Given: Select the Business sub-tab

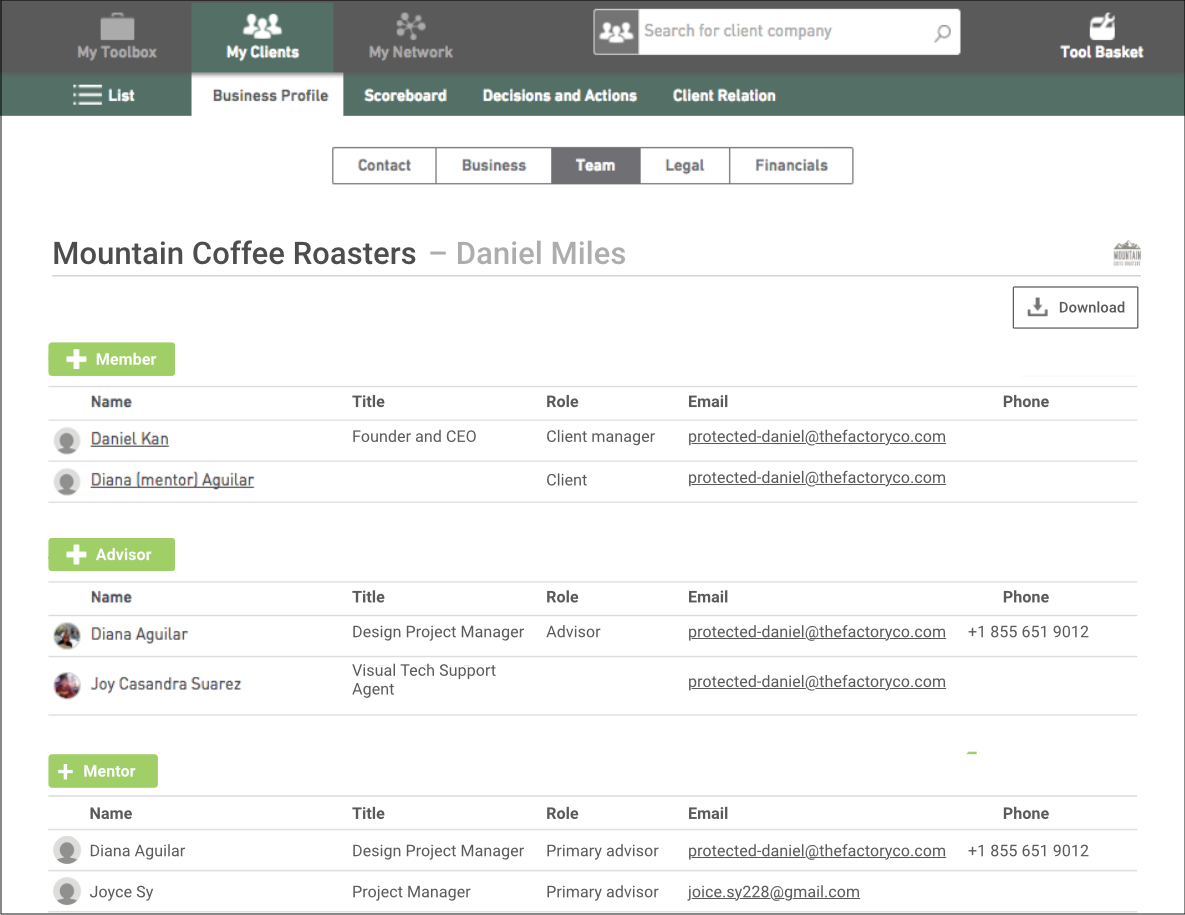Looking at the screenshot, I should tap(493, 165).
